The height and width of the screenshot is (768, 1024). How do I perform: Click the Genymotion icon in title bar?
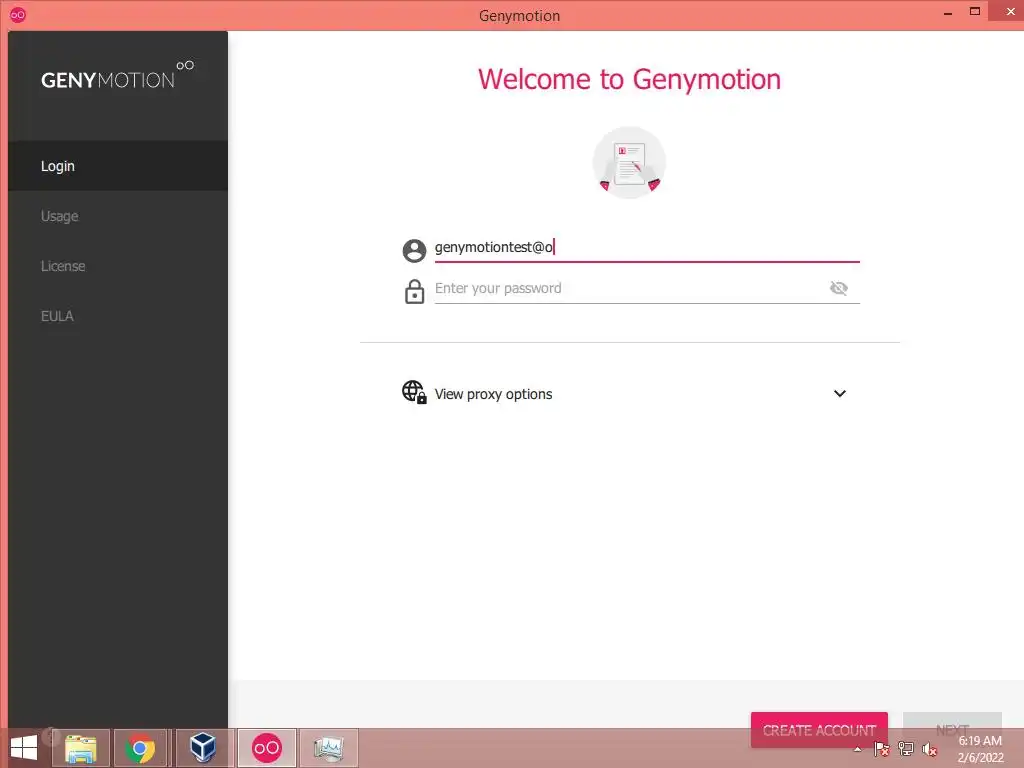pos(18,15)
